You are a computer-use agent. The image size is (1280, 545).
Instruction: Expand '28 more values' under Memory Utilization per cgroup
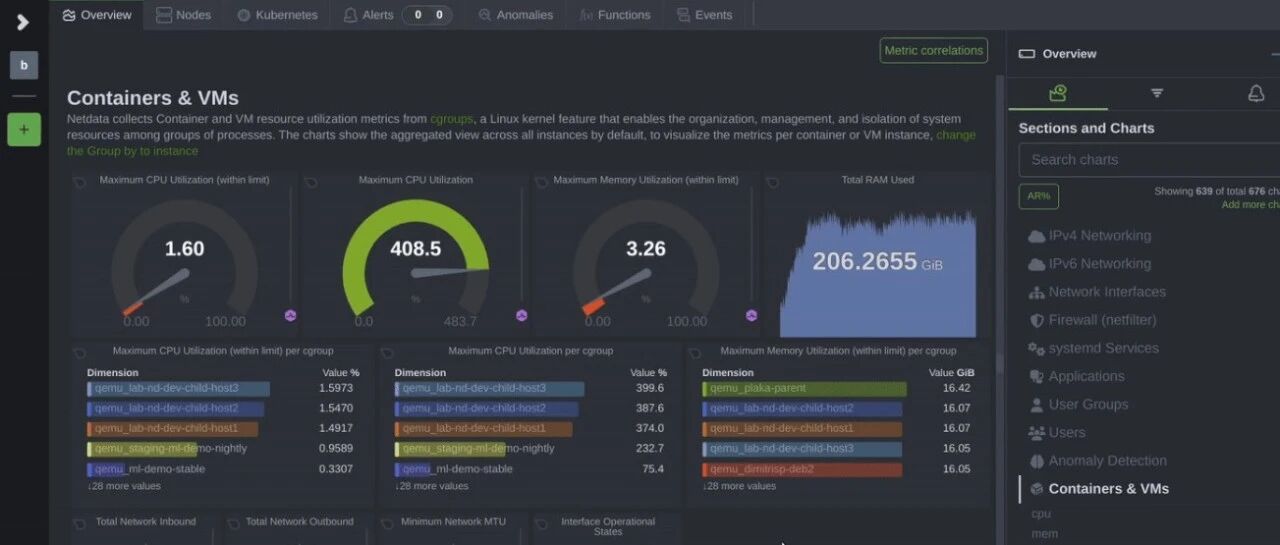tap(739, 486)
